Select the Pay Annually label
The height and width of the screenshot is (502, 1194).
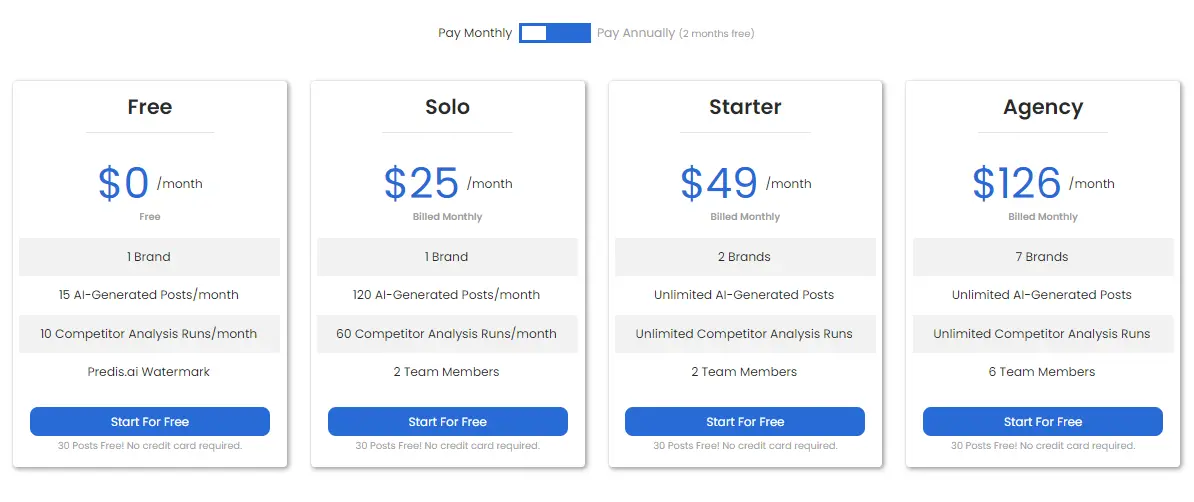tap(636, 34)
